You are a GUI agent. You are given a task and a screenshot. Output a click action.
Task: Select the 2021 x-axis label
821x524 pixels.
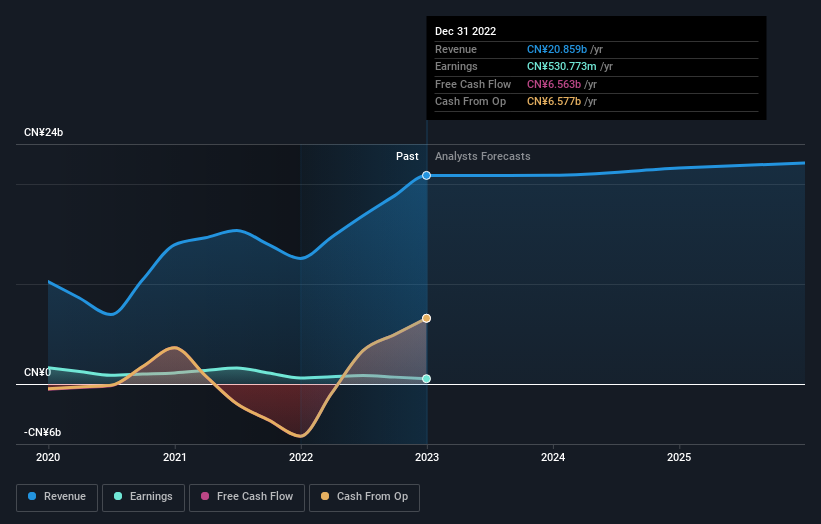174,457
